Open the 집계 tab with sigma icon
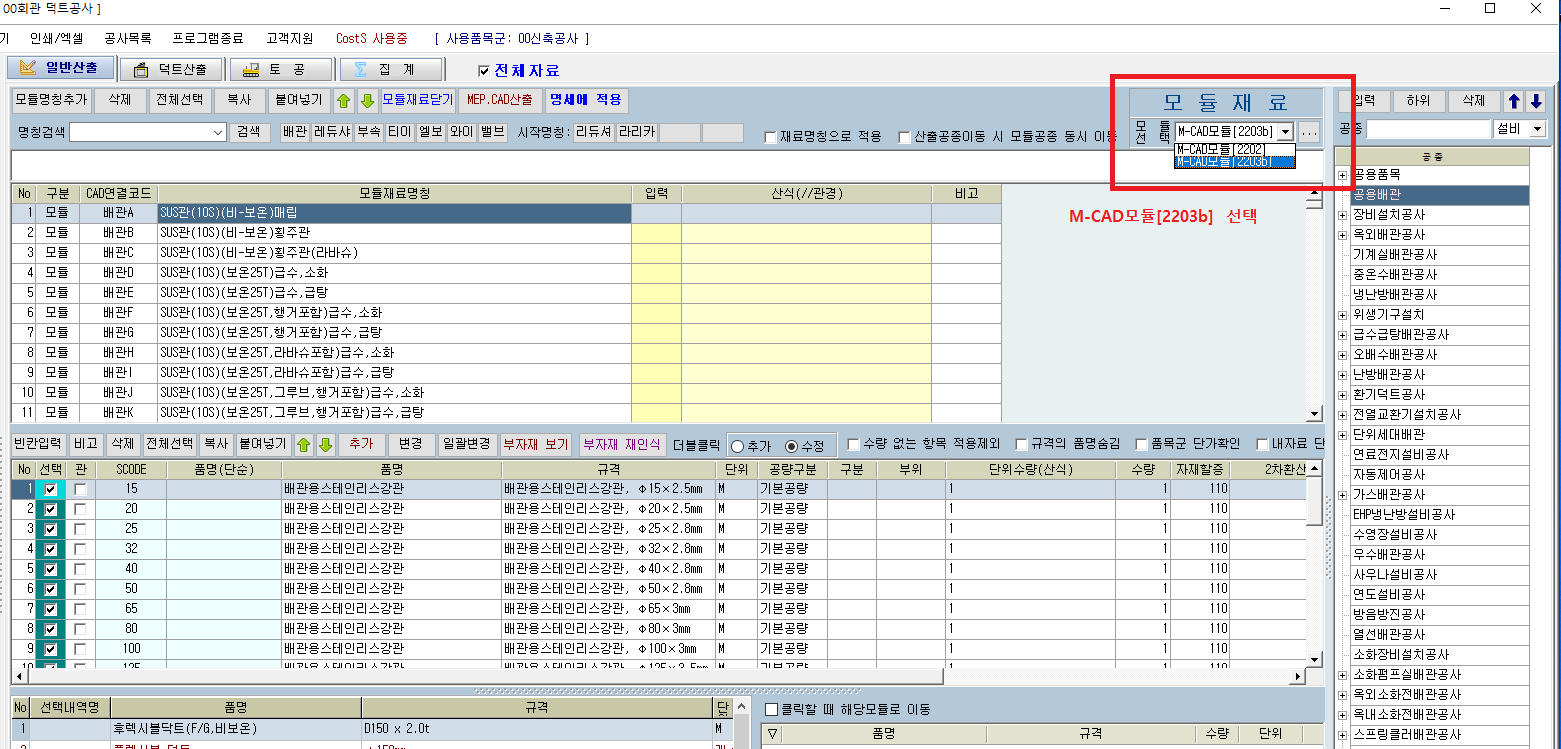This screenshot has height=749, width=1561. point(389,69)
